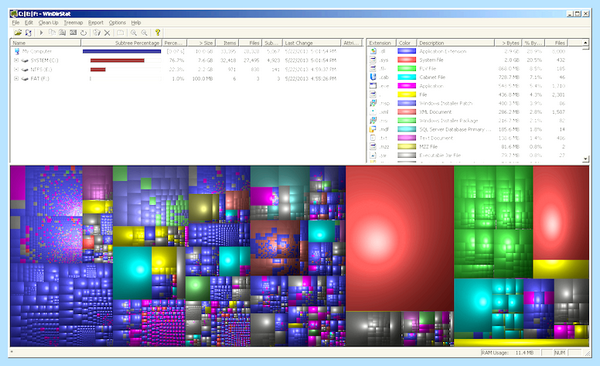Click the NUM status bar indicator

(560, 353)
